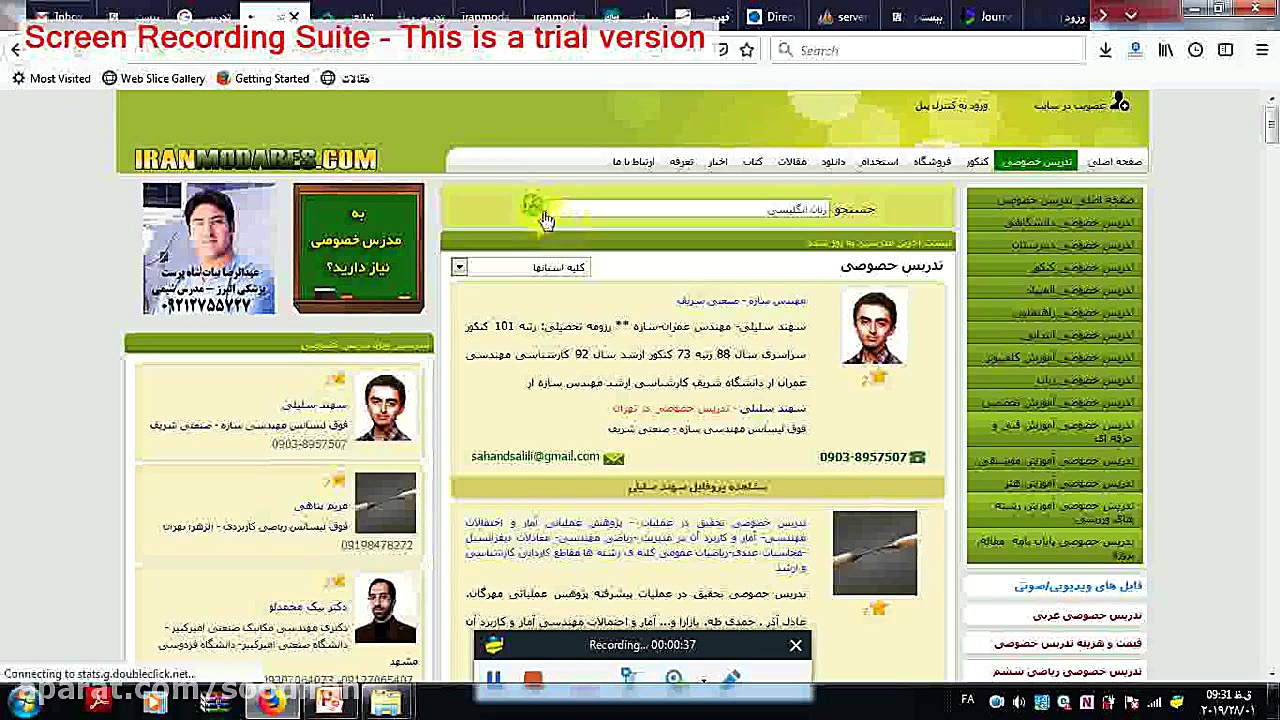Viewport: 1280px width, 720px height.
Task: Open the صفحه اصلی nav item
Action: pyautogui.click(x=1114, y=161)
